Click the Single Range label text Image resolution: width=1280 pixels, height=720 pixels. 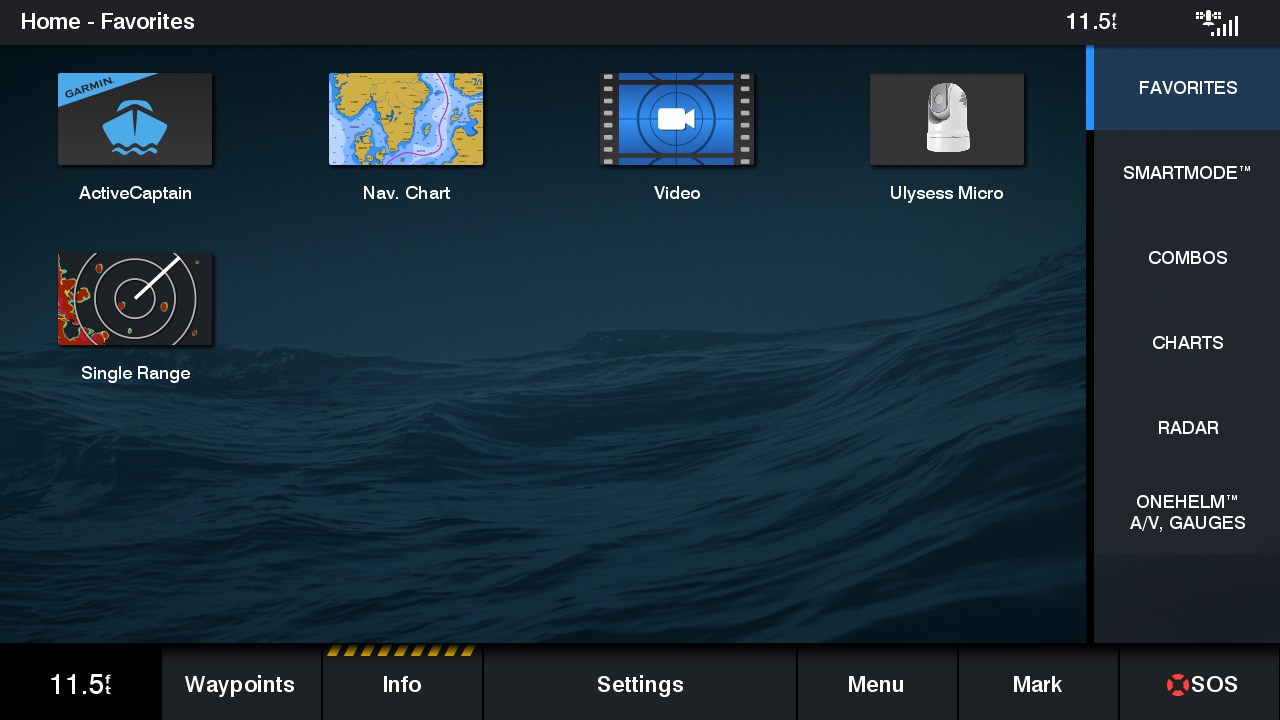coord(135,373)
